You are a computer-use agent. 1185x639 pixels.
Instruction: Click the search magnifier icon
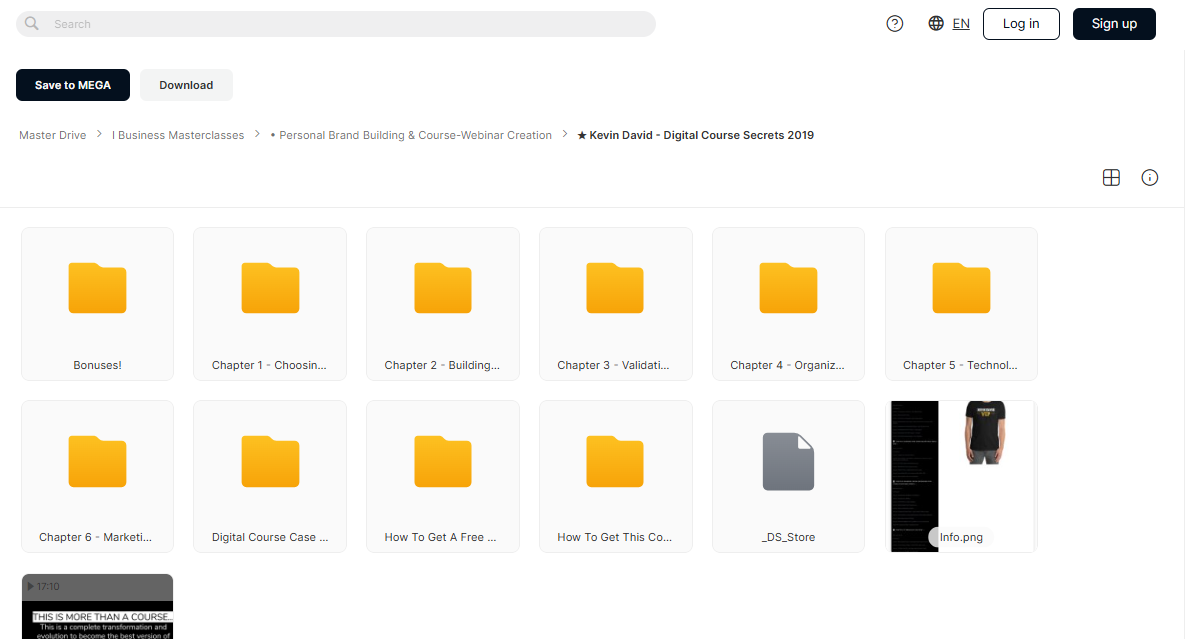pyautogui.click(x=32, y=23)
